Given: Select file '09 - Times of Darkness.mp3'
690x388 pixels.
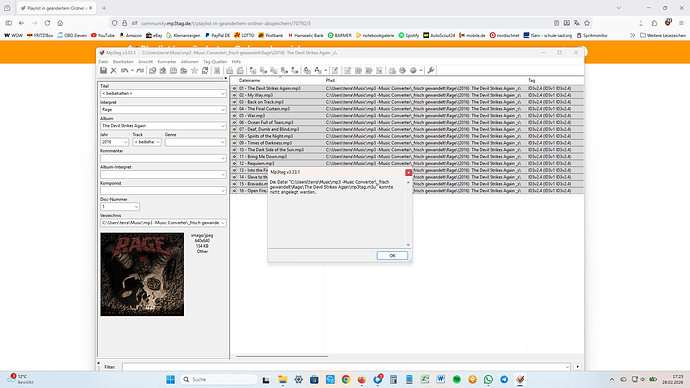Looking at the screenshot, I should pyautogui.click(x=265, y=143).
